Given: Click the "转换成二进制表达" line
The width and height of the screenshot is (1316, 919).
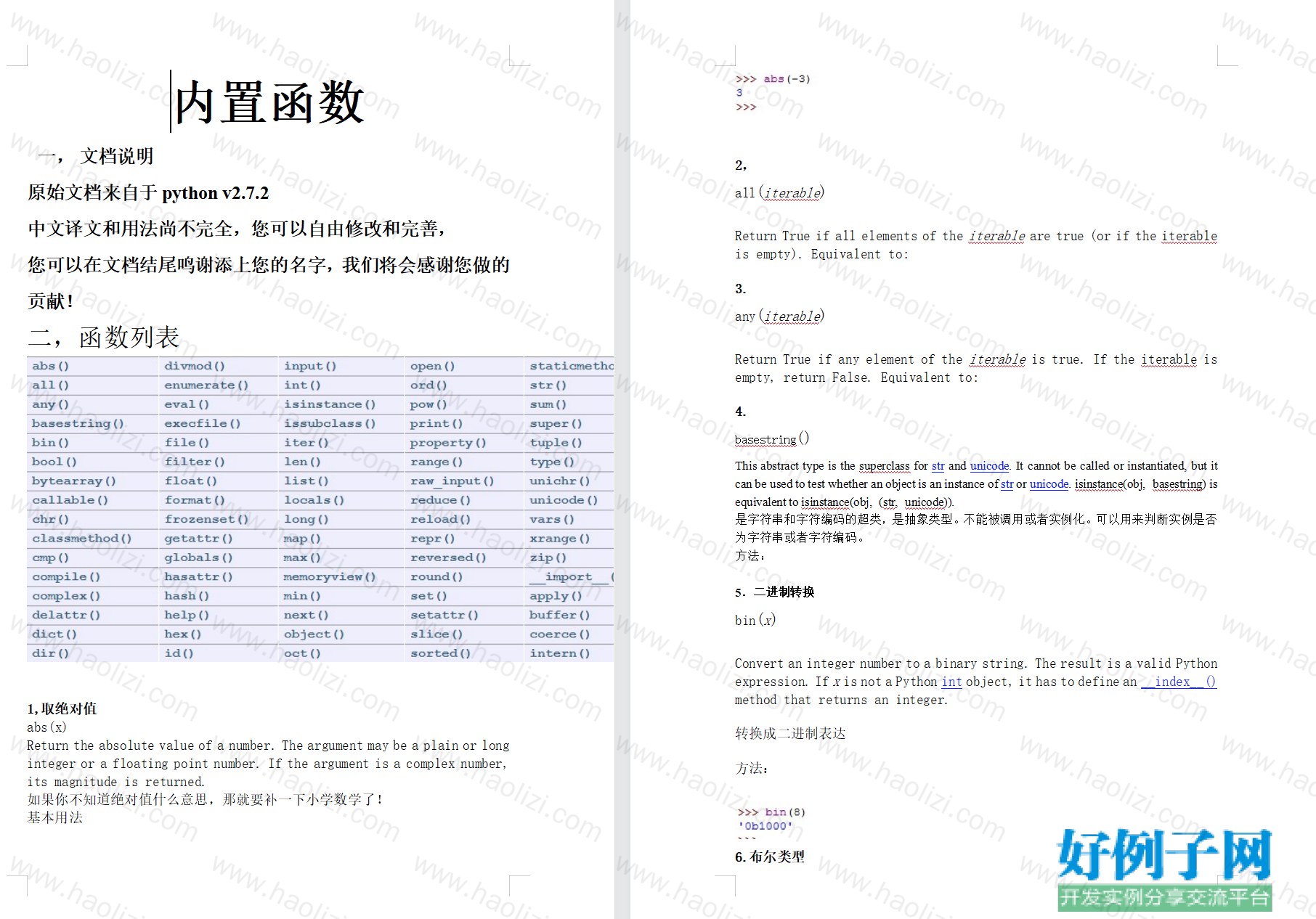Looking at the screenshot, I should [x=790, y=733].
